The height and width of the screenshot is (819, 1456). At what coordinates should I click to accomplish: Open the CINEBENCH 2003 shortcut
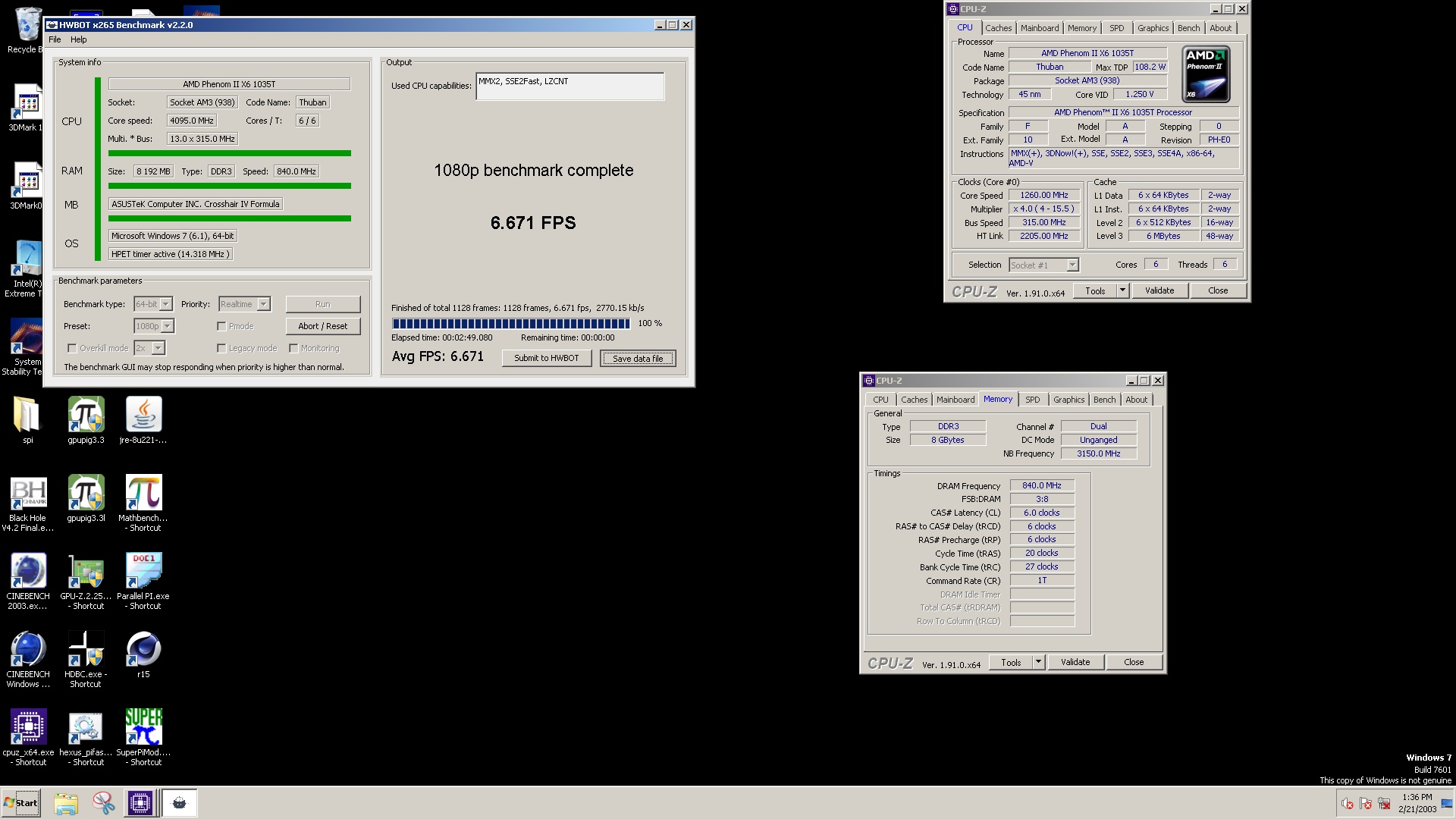pyautogui.click(x=28, y=582)
